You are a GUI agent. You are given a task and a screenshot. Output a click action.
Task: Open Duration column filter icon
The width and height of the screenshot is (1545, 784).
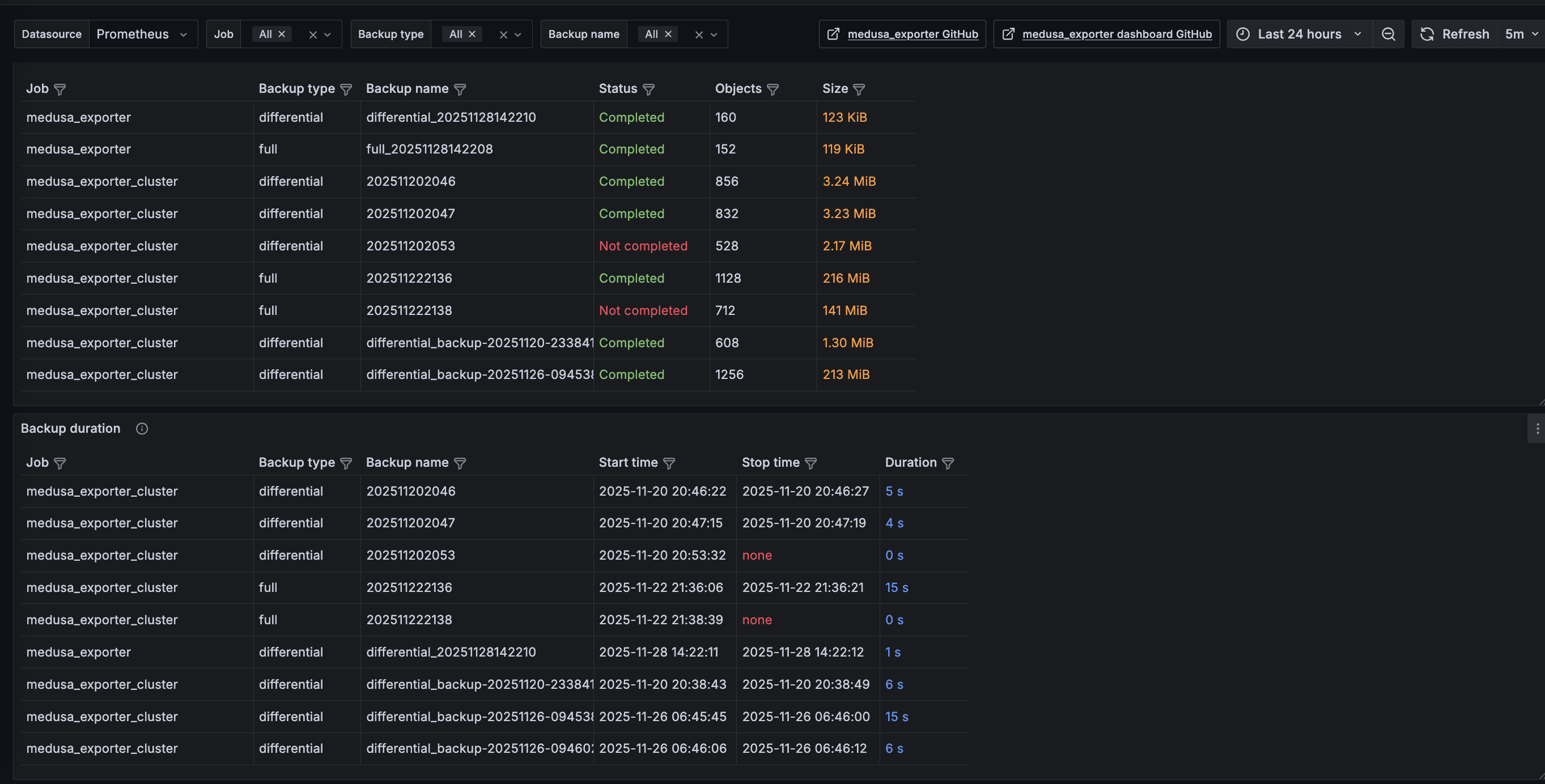[948, 463]
